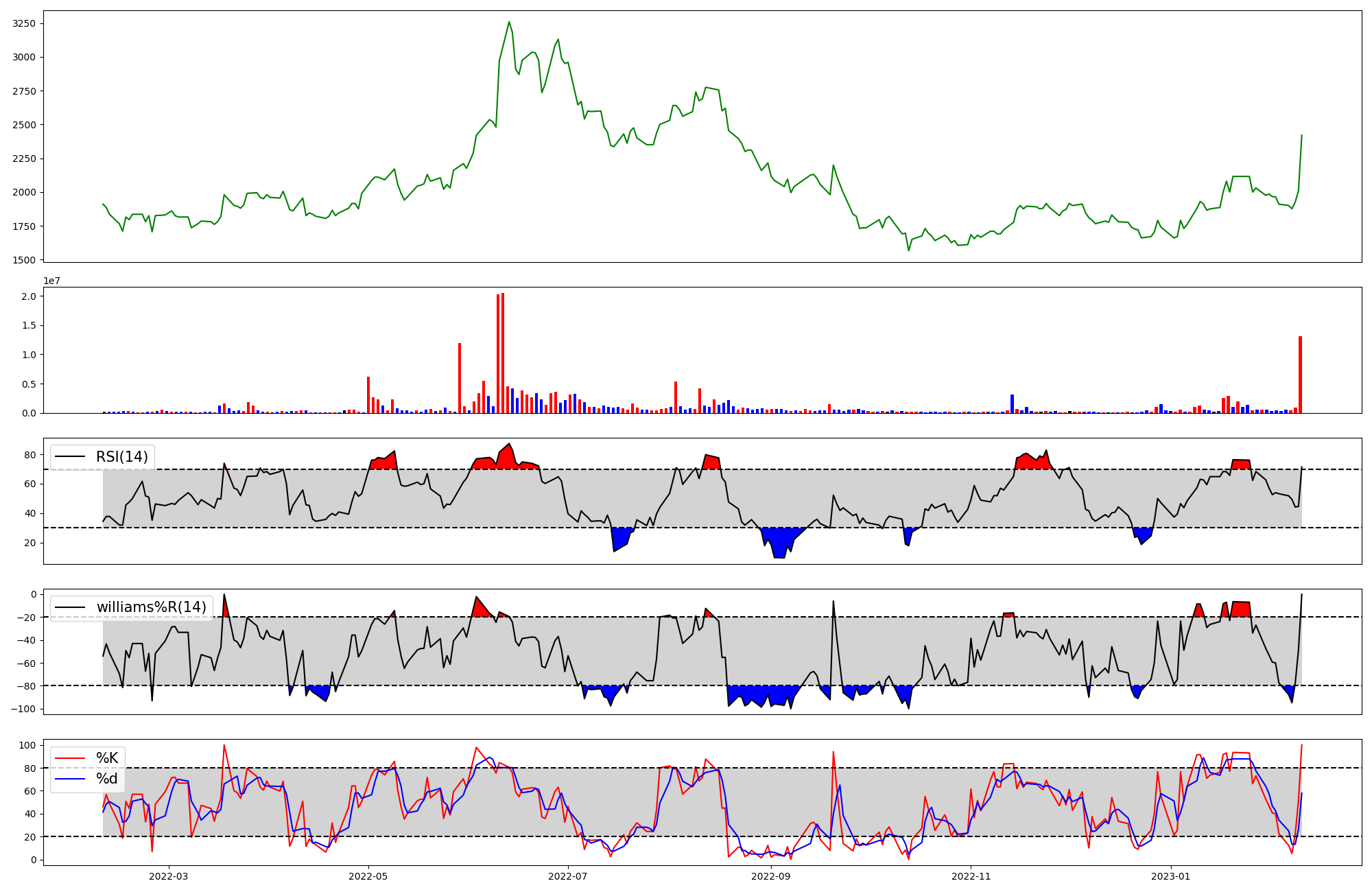Click the blue %d legend line sample
Viewport: 1372px width, 892px height.
point(70,779)
